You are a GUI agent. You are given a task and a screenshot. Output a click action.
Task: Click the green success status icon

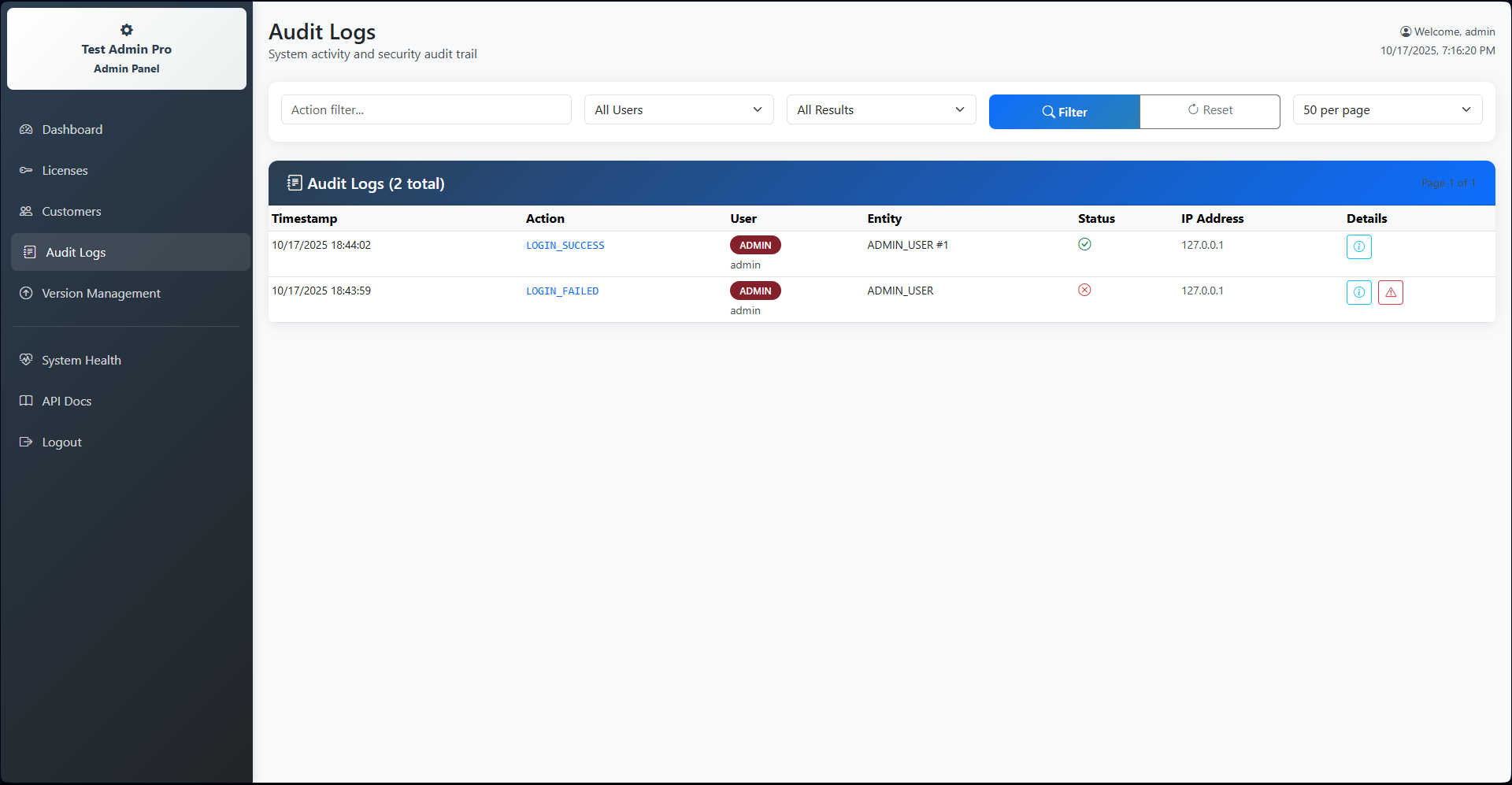(1084, 245)
